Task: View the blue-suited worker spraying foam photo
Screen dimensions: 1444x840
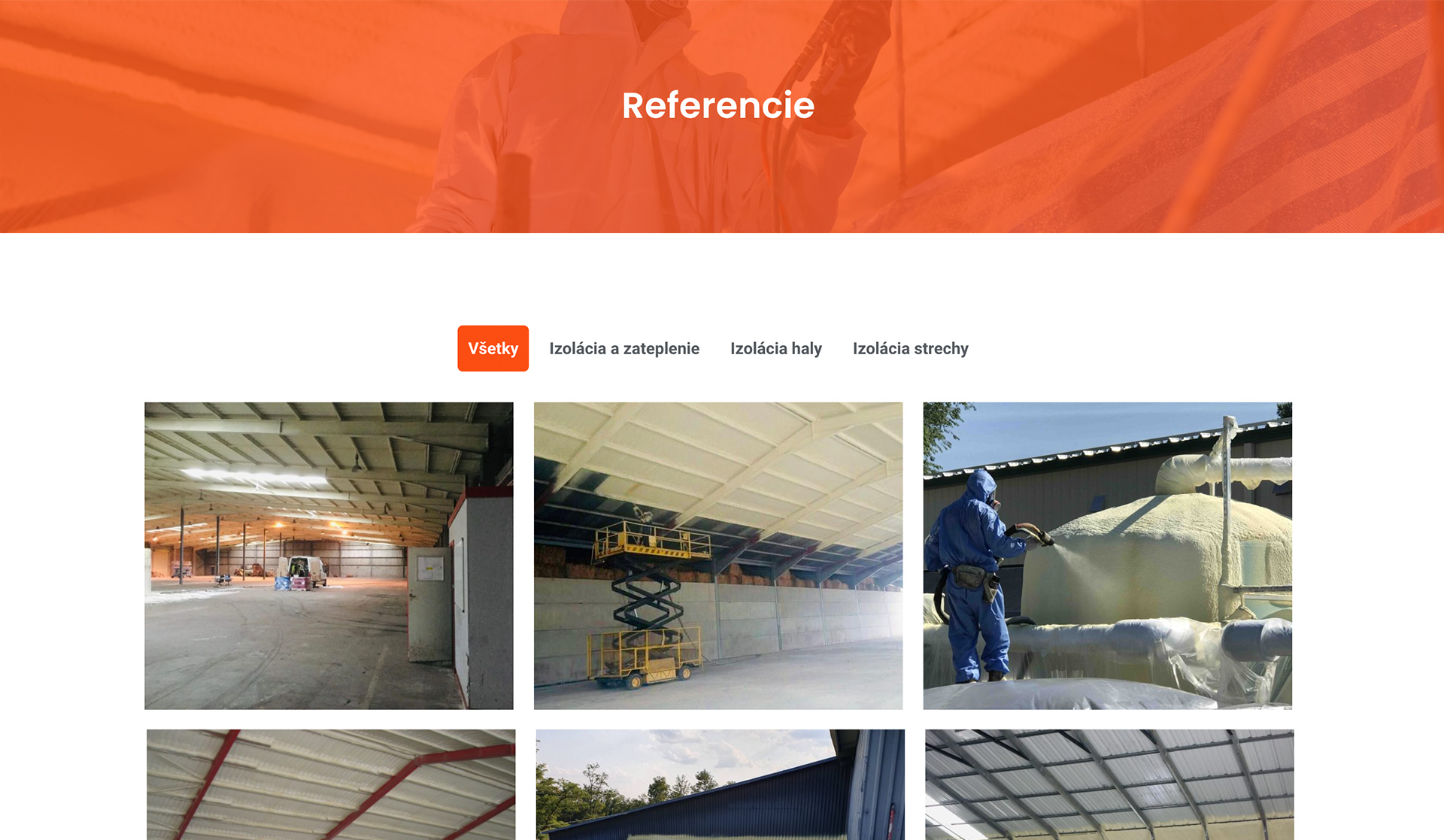Action: click(x=1107, y=556)
